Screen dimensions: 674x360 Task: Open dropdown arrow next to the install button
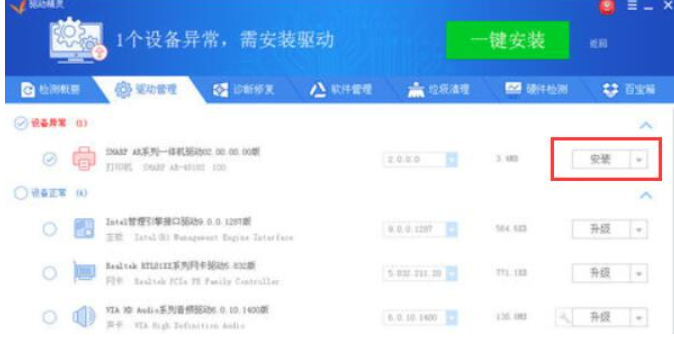pyautogui.click(x=639, y=159)
